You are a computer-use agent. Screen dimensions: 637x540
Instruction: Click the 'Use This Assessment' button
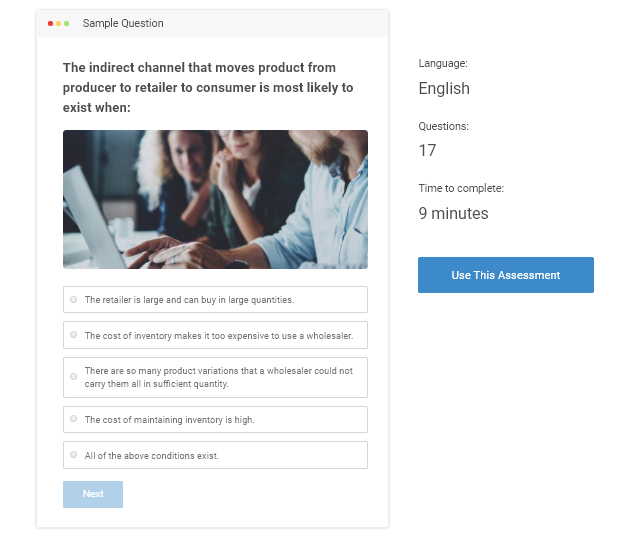[505, 275]
